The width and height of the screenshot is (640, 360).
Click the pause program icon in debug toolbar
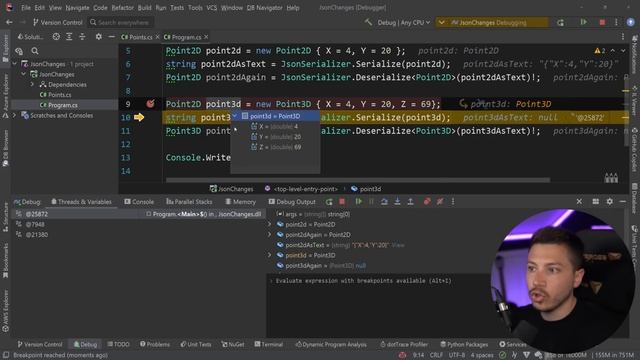click(x=371, y=202)
